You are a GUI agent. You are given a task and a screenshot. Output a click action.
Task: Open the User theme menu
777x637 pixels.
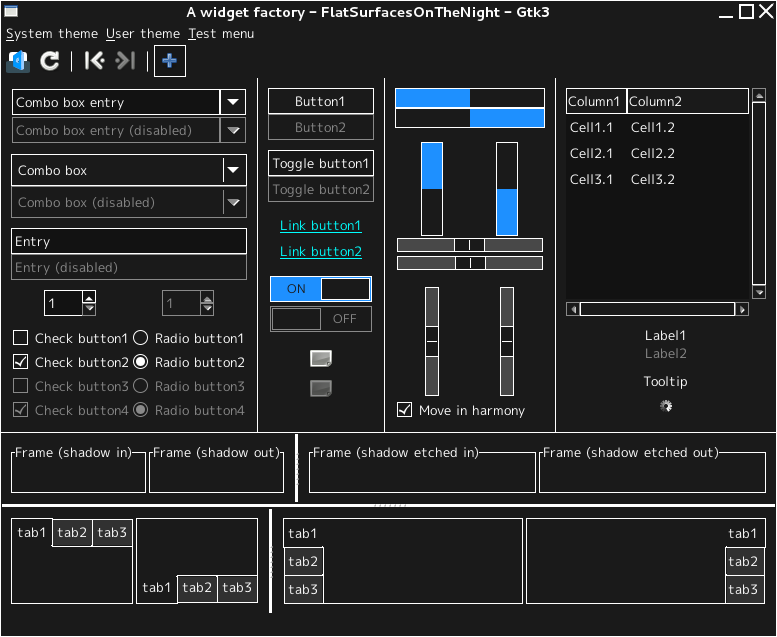[143, 34]
